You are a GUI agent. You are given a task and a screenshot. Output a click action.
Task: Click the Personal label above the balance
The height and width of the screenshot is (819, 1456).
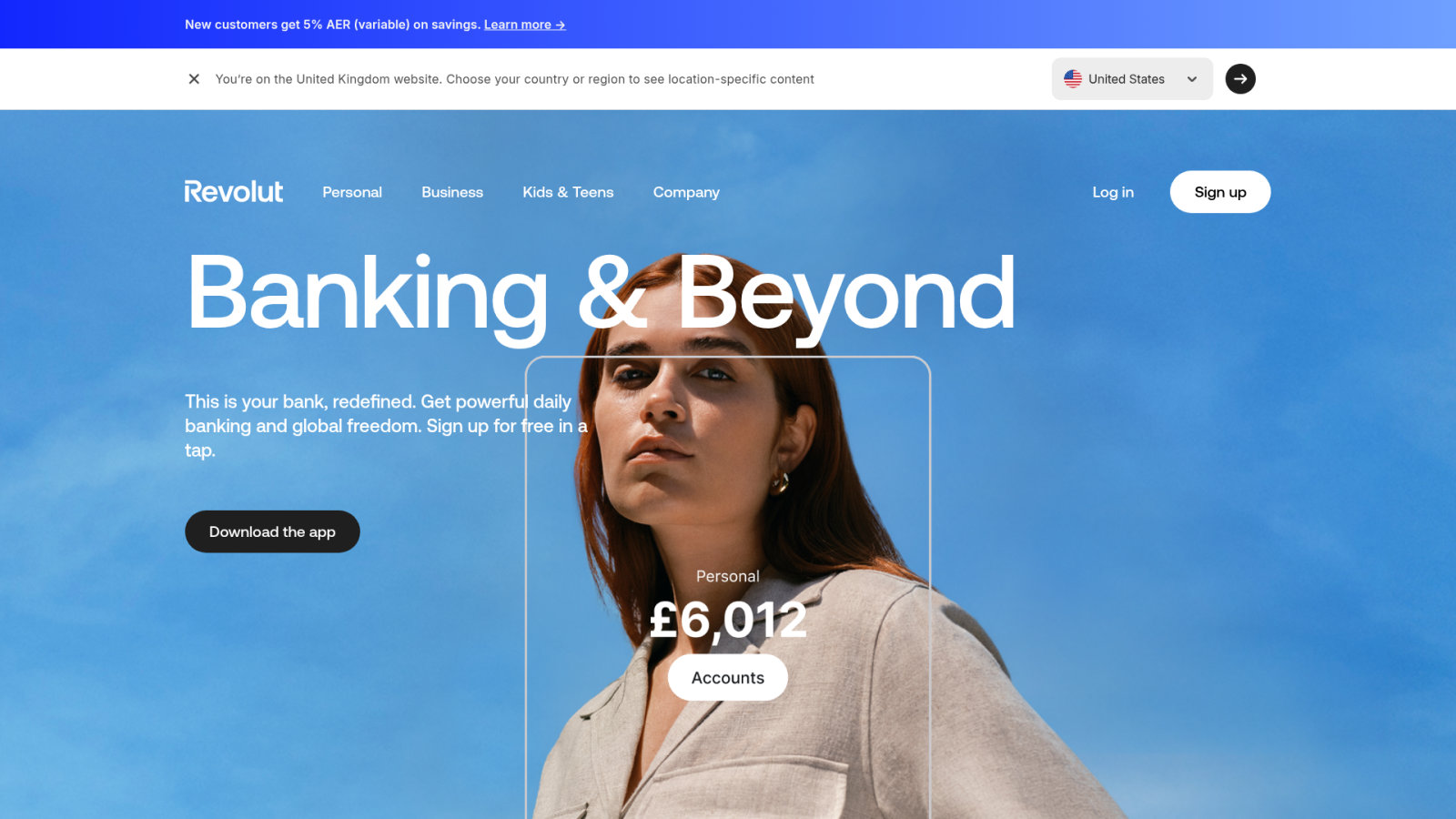pos(728,576)
